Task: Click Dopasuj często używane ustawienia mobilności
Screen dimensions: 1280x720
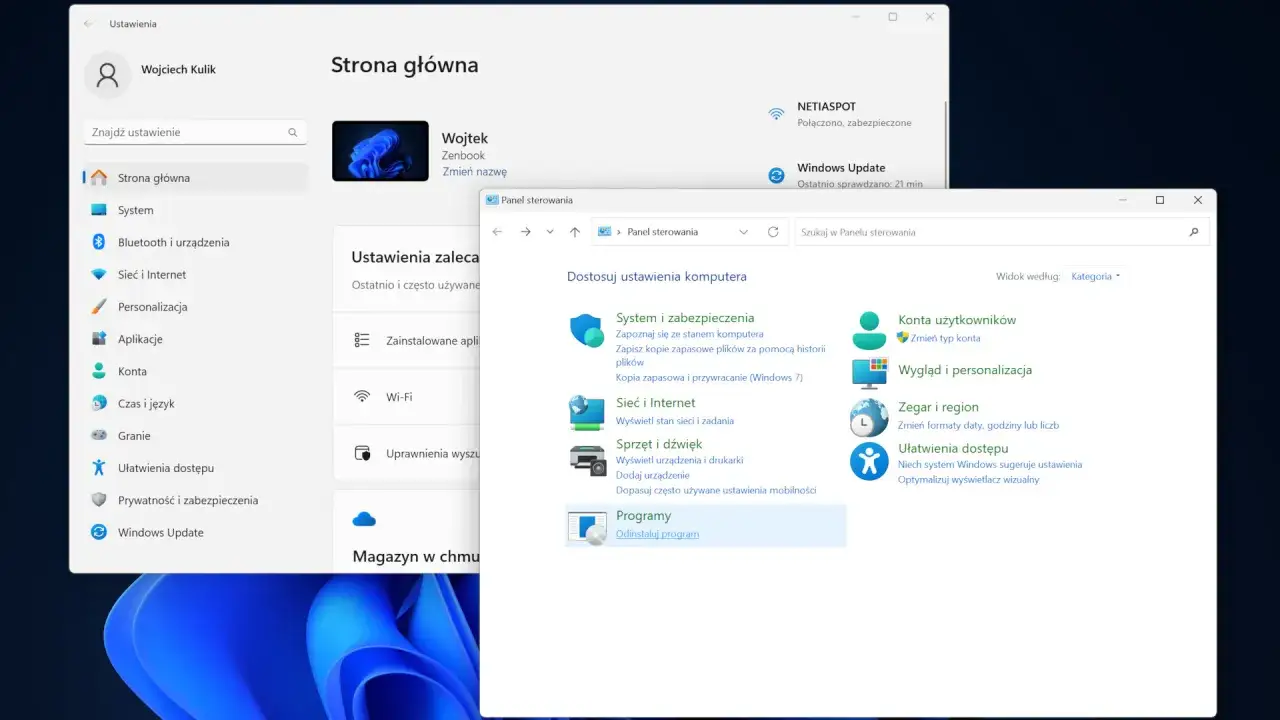Action: click(716, 490)
